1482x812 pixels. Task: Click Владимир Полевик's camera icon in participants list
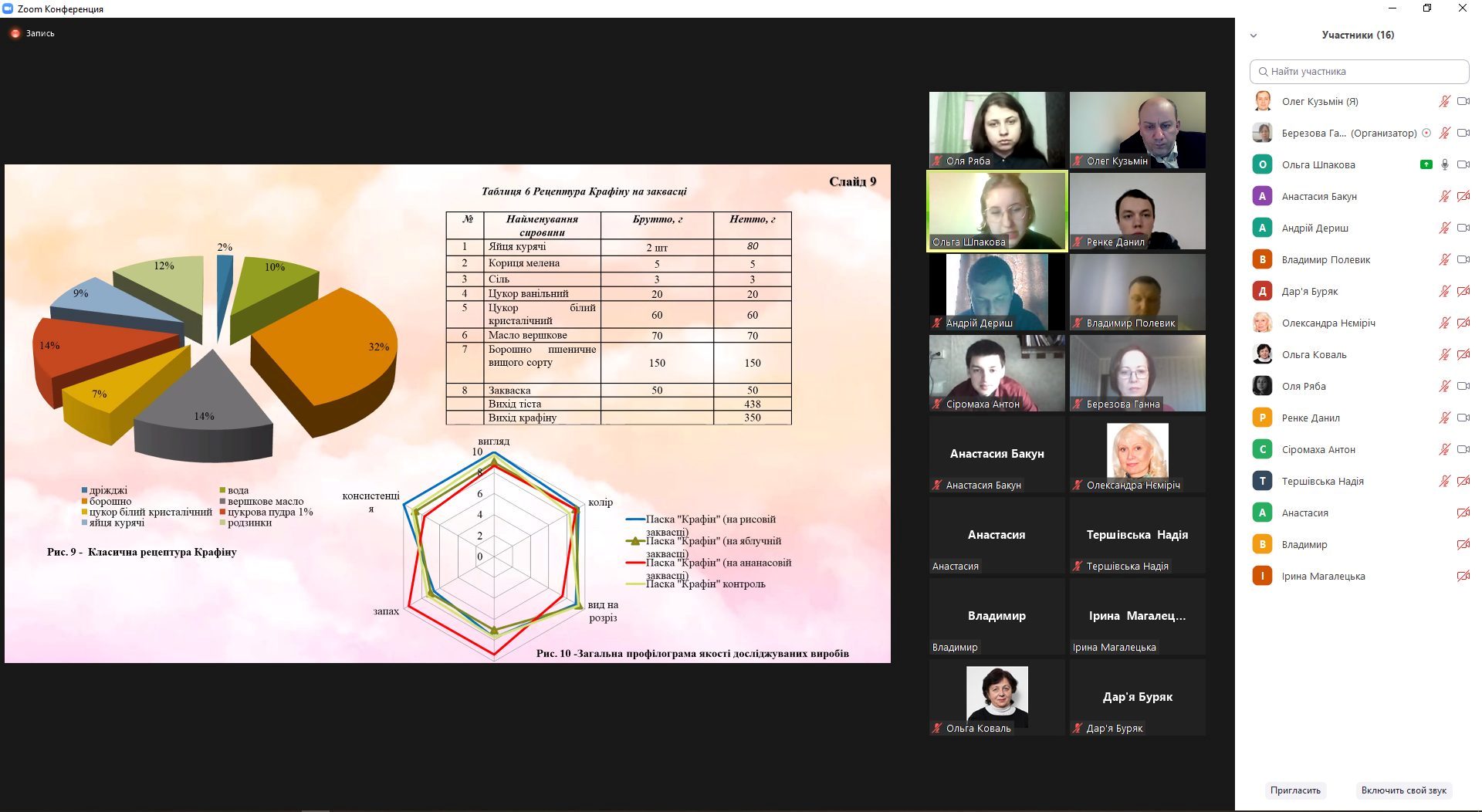click(1463, 259)
